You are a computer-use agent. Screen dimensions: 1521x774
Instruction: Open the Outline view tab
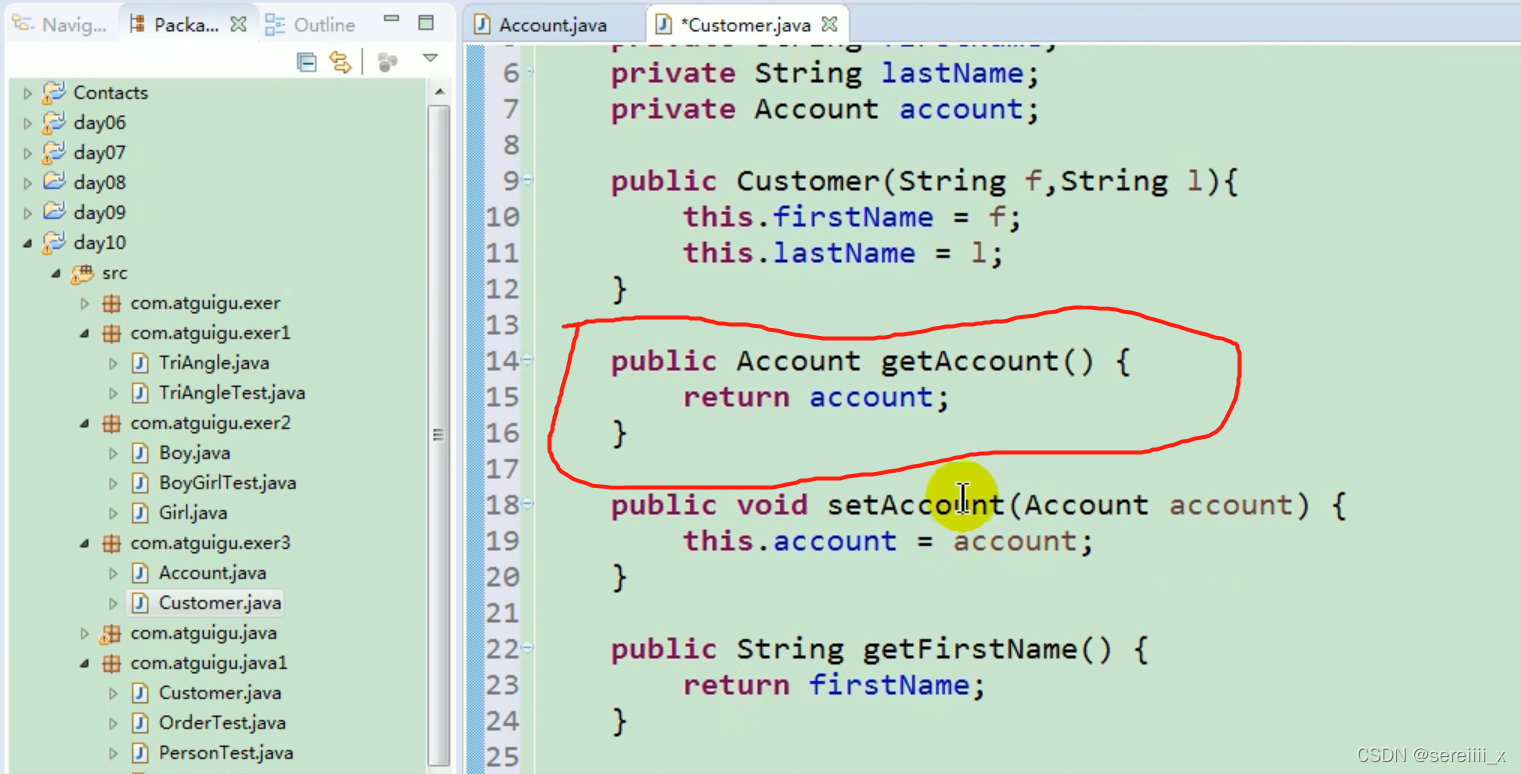[310, 25]
